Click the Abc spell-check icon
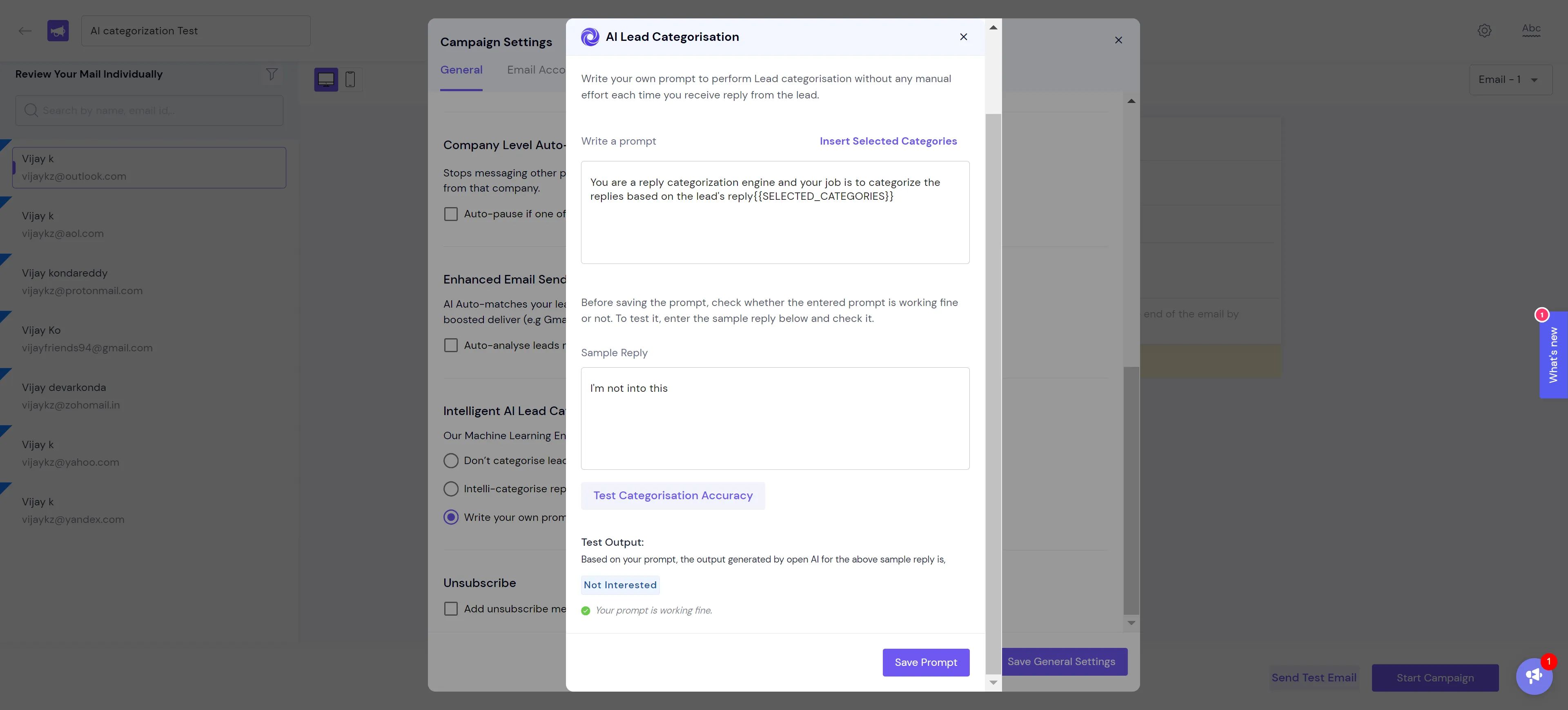 pyautogui.click(x=1531, y=29)
